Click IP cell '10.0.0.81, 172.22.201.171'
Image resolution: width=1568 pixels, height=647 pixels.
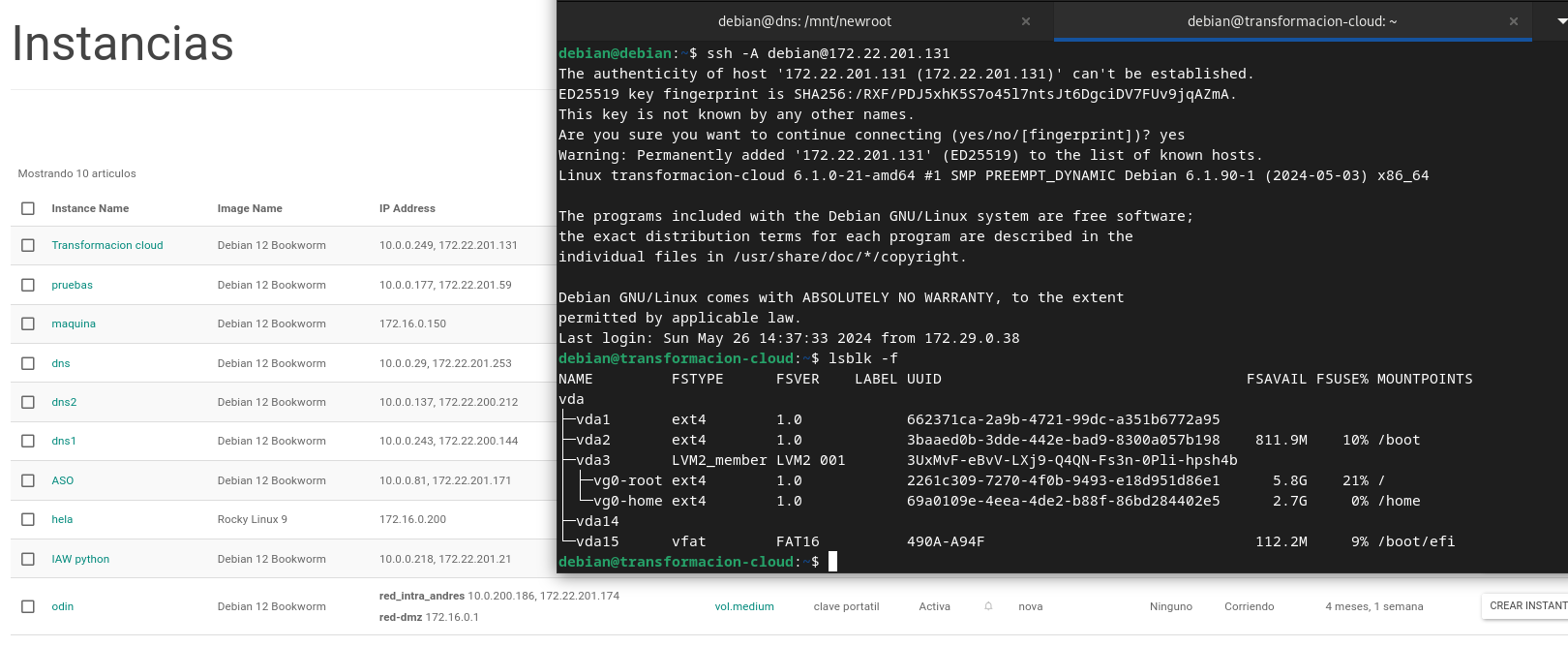click(445, 480)
